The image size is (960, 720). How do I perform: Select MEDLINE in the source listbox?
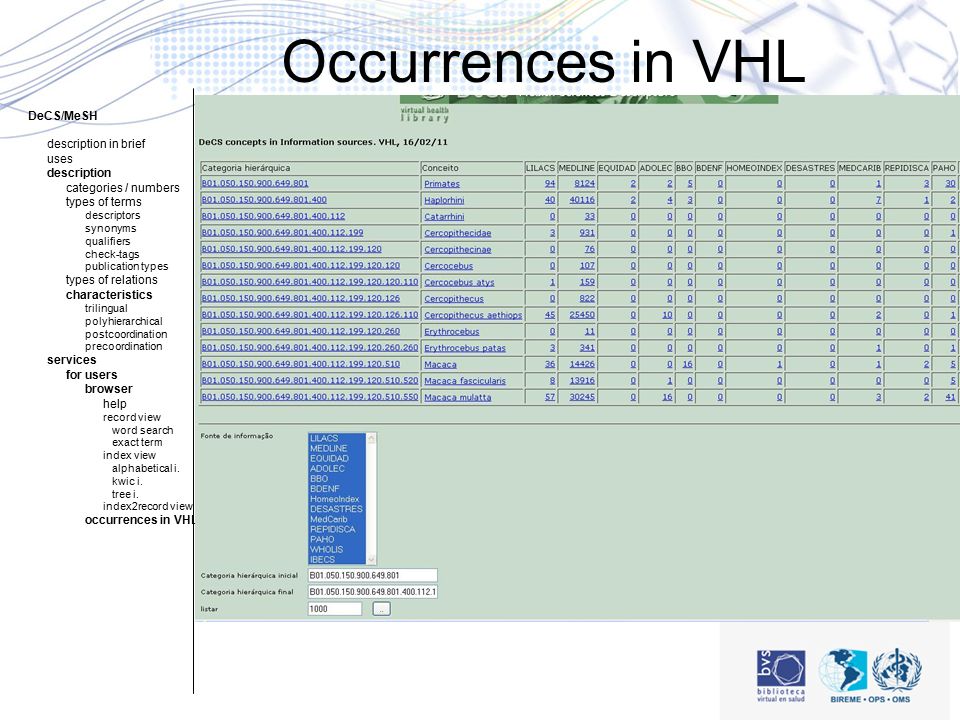tap(328, 448)
